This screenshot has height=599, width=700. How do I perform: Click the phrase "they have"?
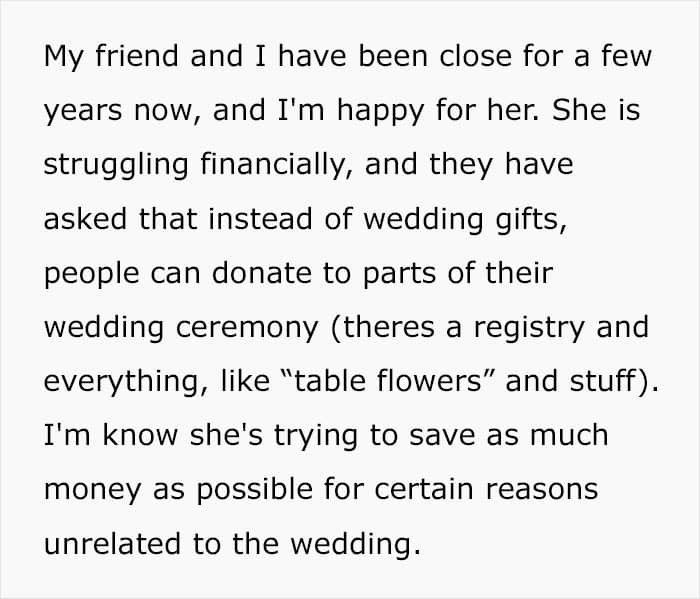[x=501, y=164]
